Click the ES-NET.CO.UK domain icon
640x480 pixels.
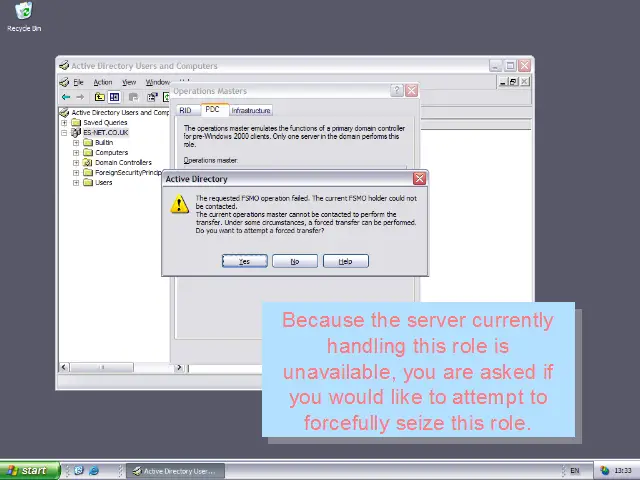76,132
